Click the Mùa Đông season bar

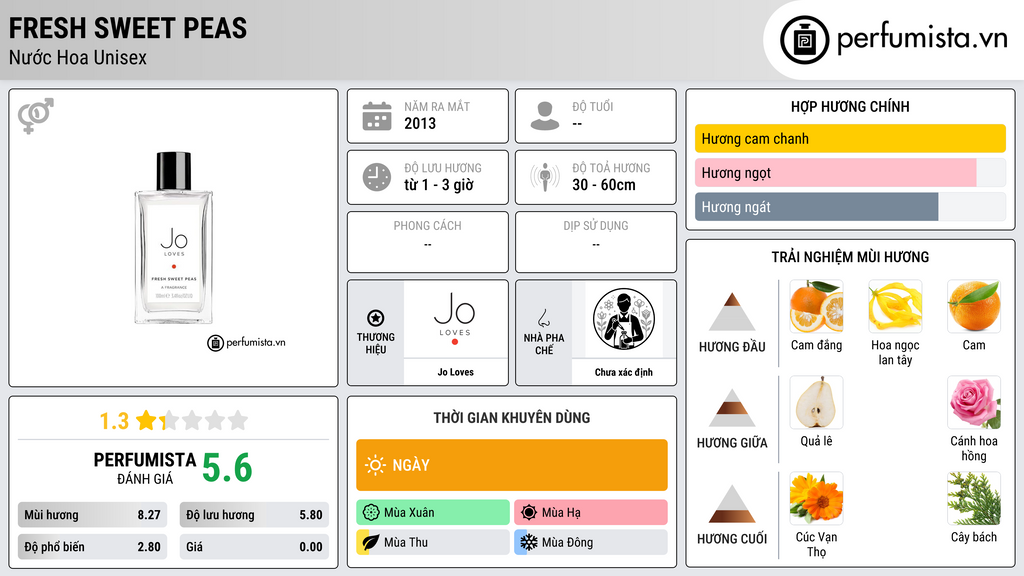[591, 543]
